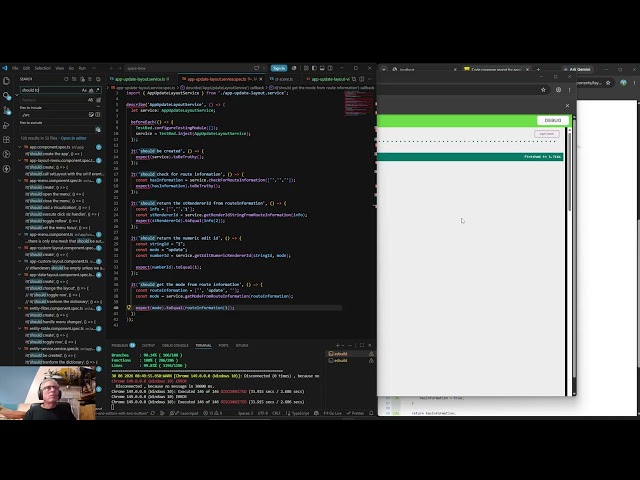Open the View menu
The height and width of the screenshot is (480, 640).
click(x=60, y=68)
